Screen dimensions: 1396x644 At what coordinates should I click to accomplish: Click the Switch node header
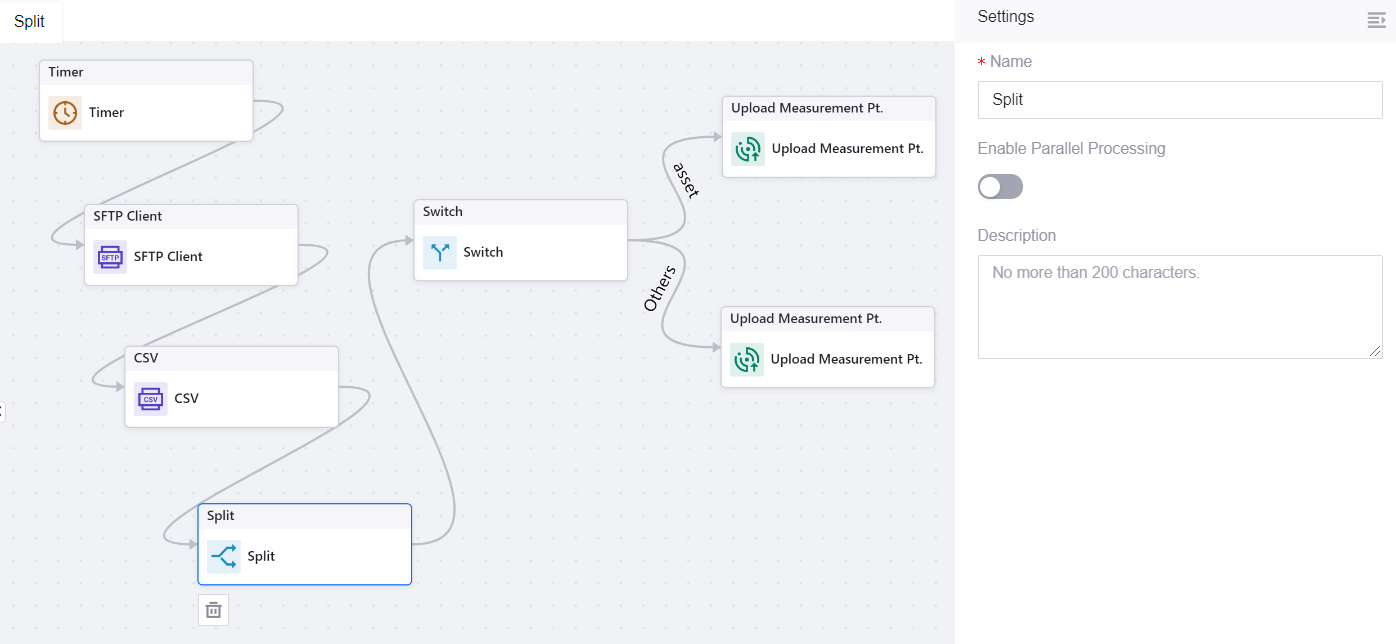520,212
